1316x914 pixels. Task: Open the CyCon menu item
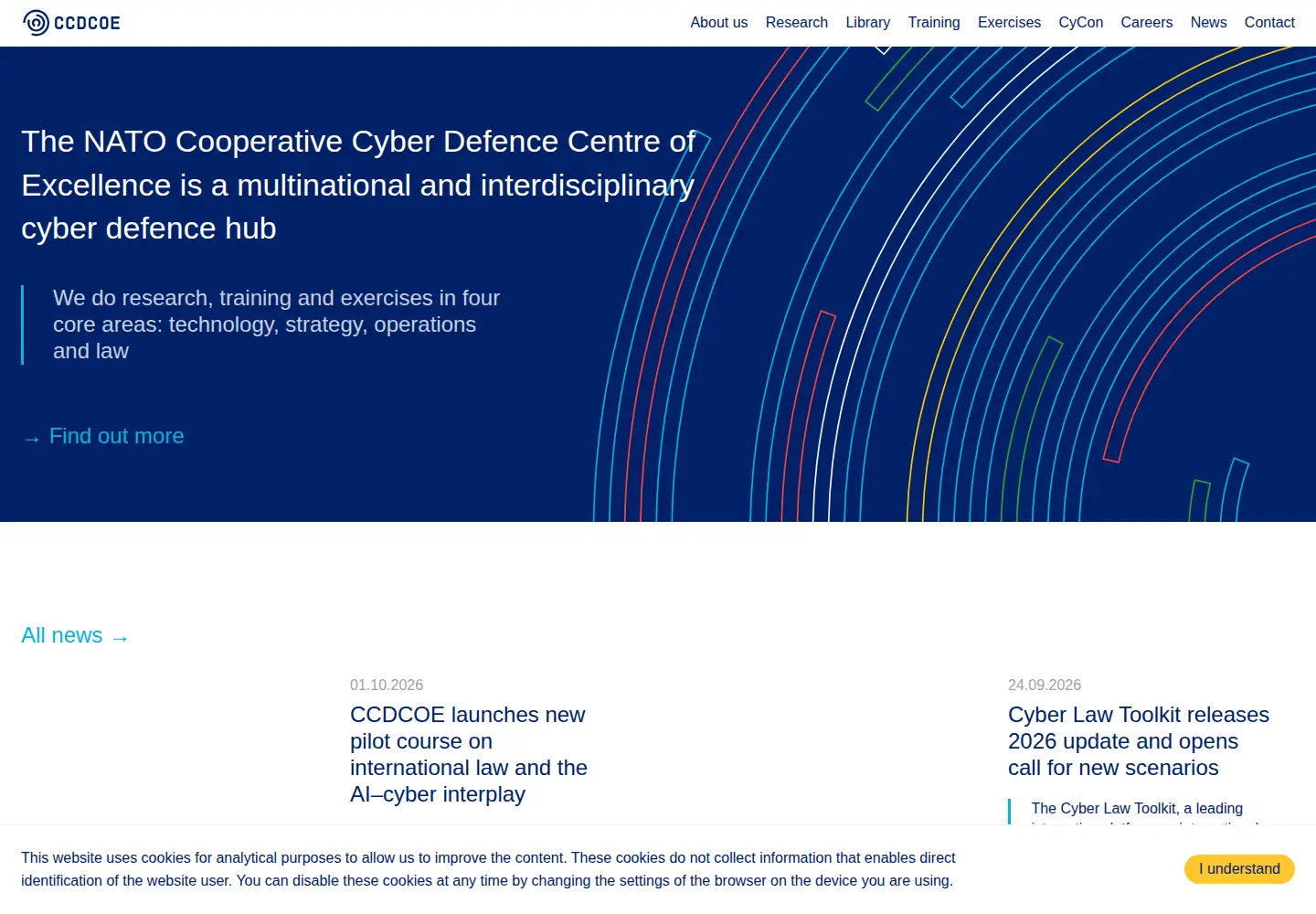coord(1081,23)
